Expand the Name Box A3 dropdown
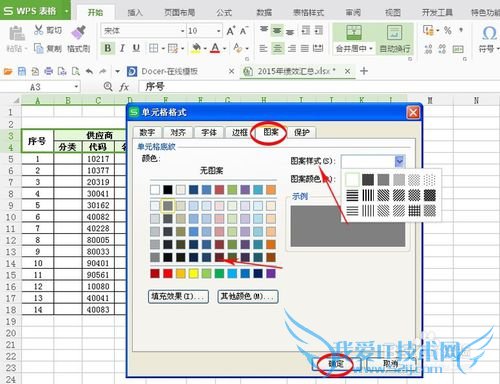This screenshot has height=384, width=500. pos(76,87)
